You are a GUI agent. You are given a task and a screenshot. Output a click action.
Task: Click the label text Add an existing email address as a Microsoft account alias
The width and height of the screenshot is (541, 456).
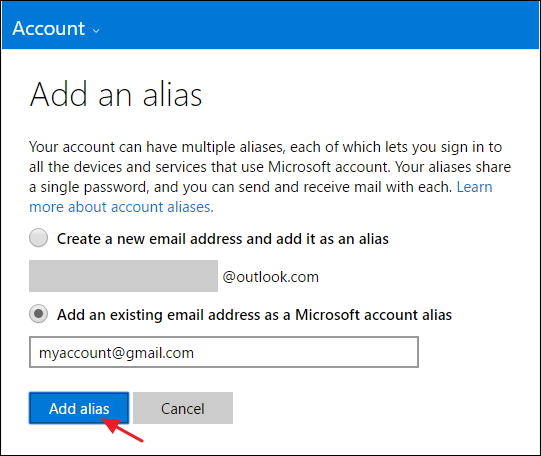[254, 315]
